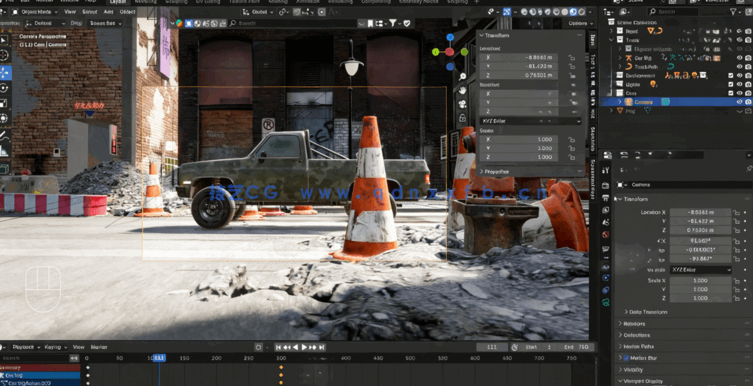
Task: Toggle the Lights collection exclude checkbox
Action: (731, 84)
